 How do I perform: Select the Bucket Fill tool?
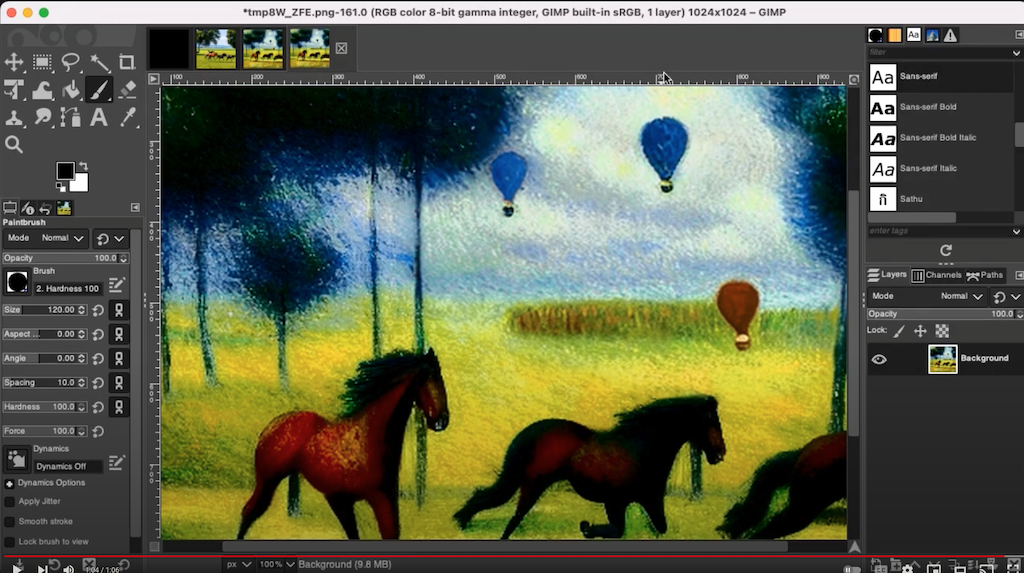(x=71, y=90)
